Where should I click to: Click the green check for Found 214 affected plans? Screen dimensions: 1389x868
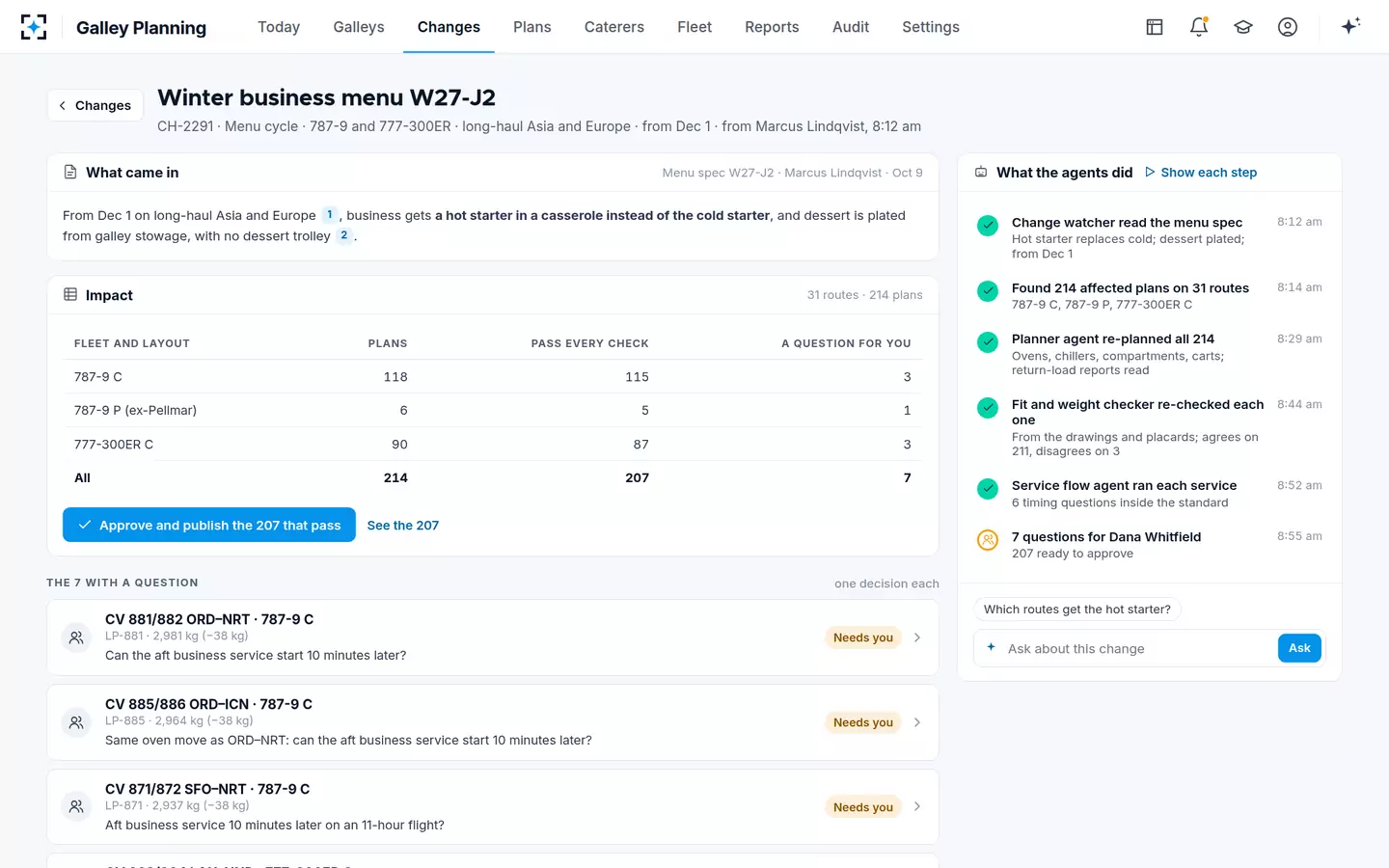tap(988, 291)
